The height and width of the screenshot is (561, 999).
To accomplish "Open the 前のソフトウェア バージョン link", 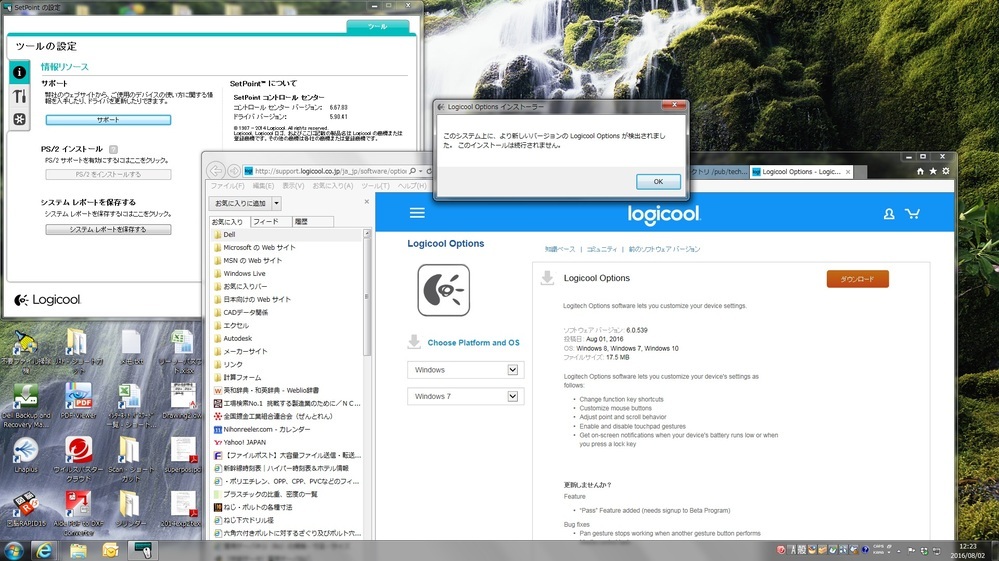I will [x=664, y=249].
